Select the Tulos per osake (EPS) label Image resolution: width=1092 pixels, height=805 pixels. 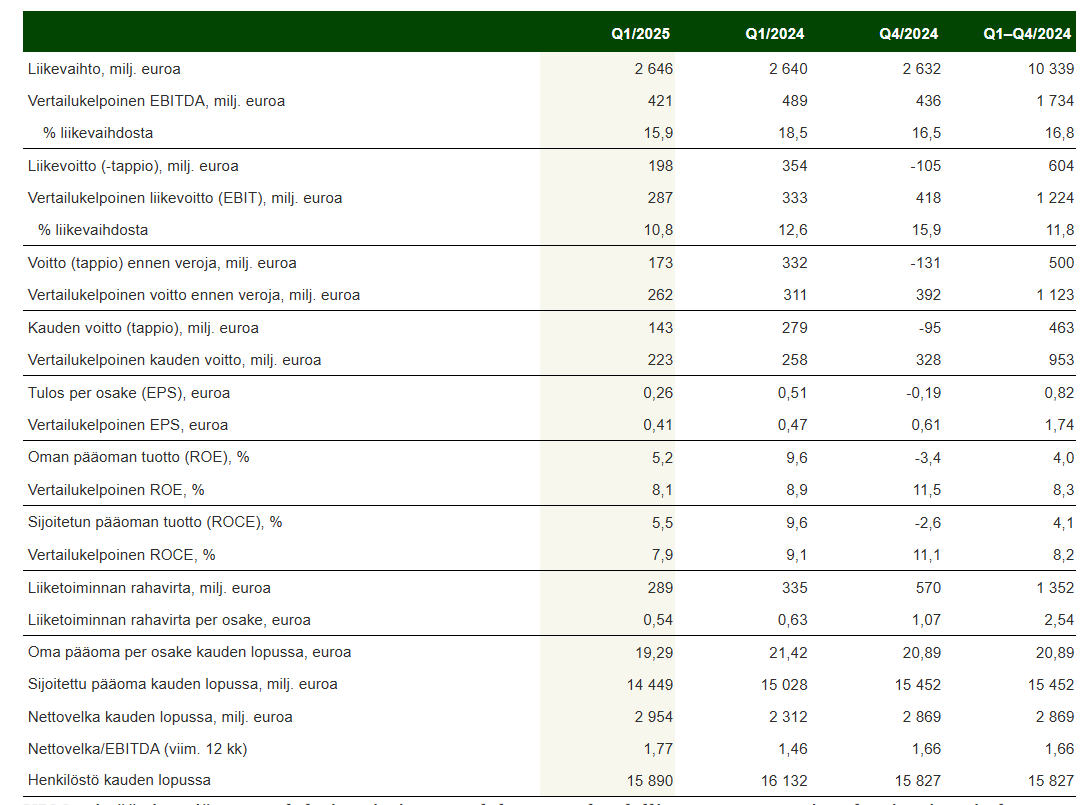point(129,393)
